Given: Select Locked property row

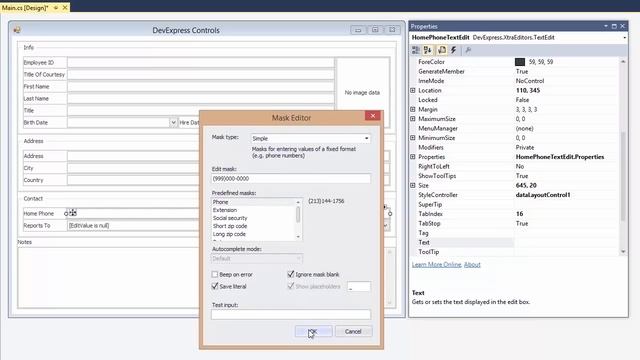Looking at the screenshot, I should click(514, 100).
